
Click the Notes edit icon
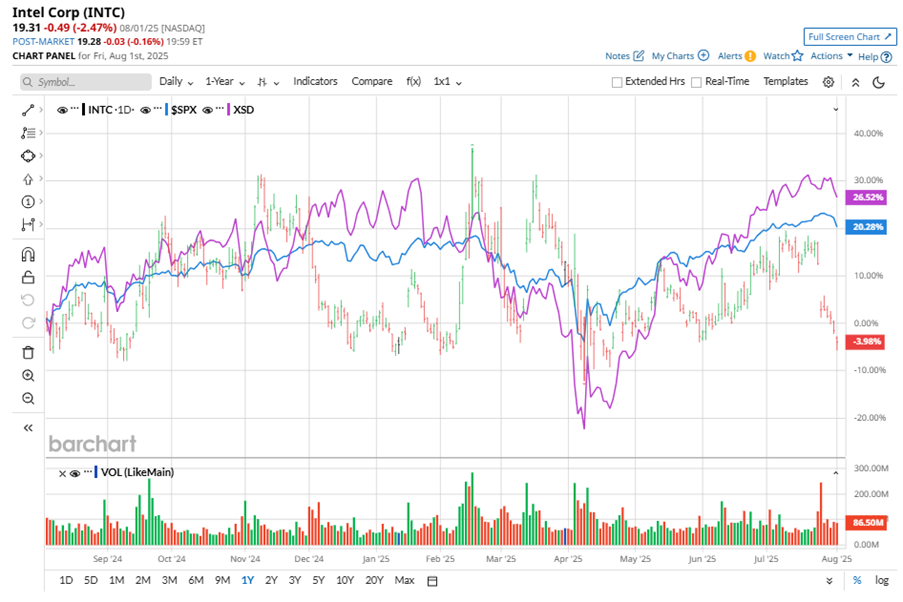click(638, 56)
